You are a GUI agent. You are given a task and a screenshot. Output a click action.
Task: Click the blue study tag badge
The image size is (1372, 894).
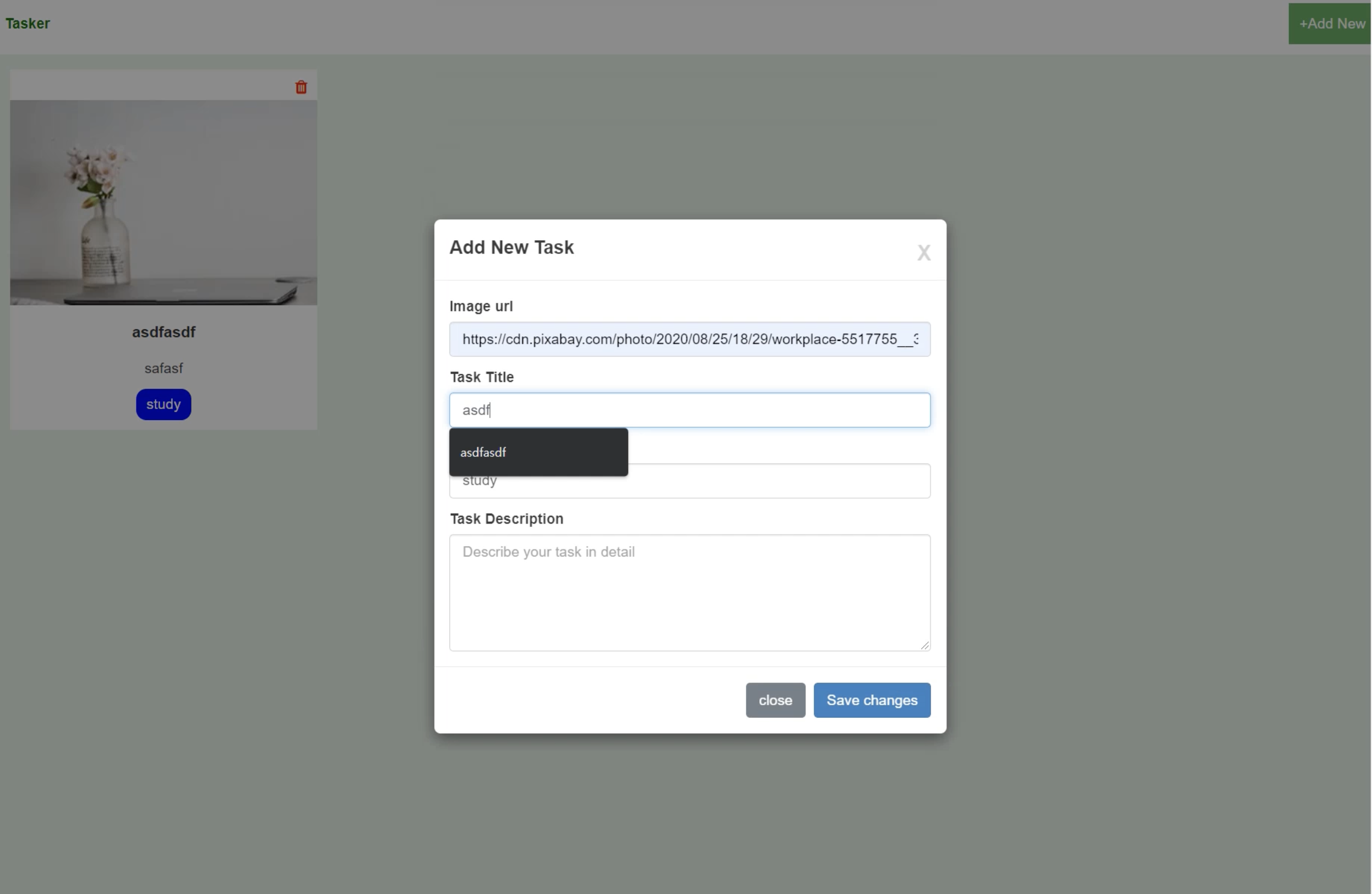[163, 404]
